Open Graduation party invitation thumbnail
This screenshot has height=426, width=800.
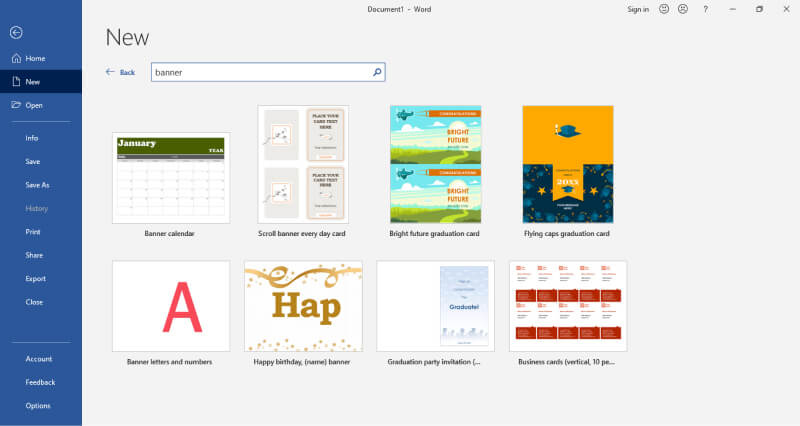coord(435,306)
